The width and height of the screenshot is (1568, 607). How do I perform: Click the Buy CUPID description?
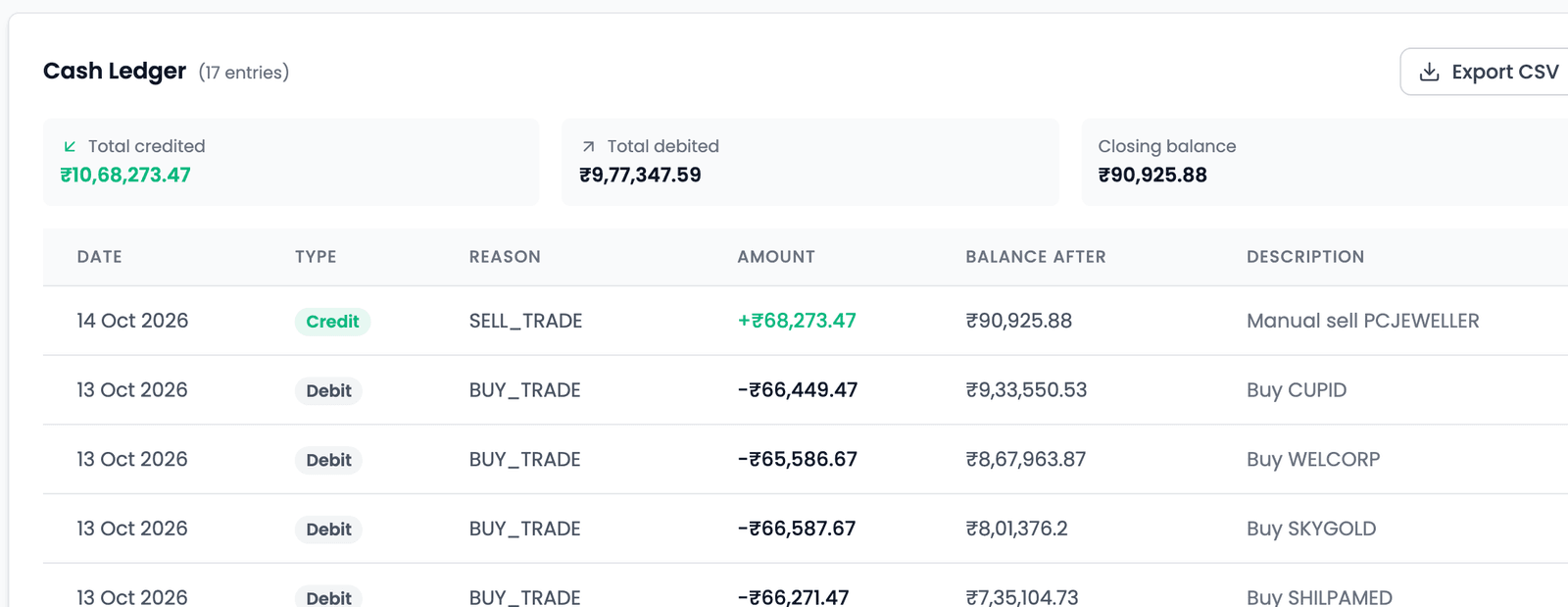click(x=1297, y=390)
